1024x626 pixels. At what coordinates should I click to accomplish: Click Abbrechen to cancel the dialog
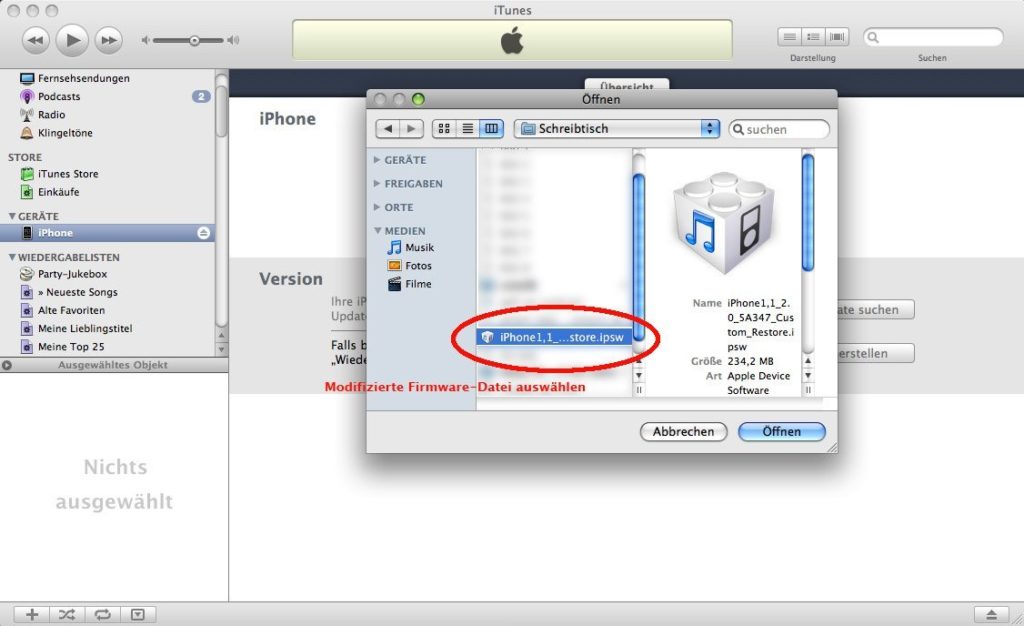coord(683,431)
